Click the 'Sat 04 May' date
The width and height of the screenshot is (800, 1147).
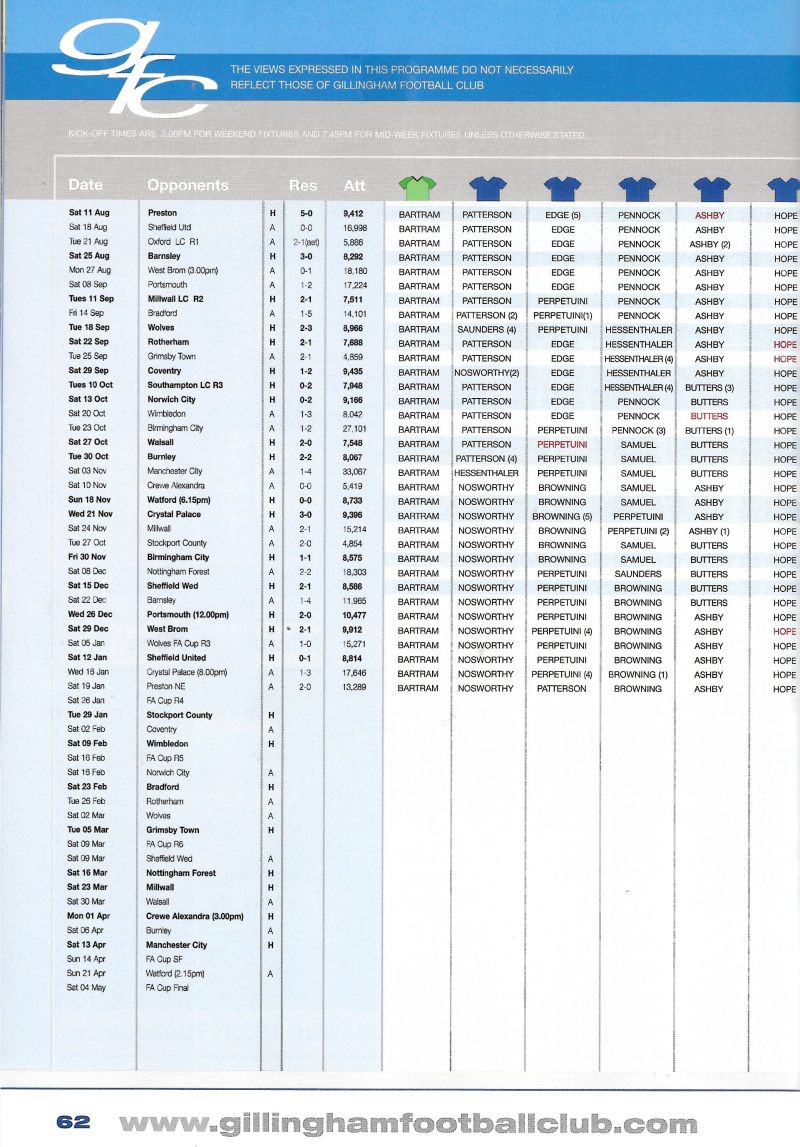click(x=87, y=988)
